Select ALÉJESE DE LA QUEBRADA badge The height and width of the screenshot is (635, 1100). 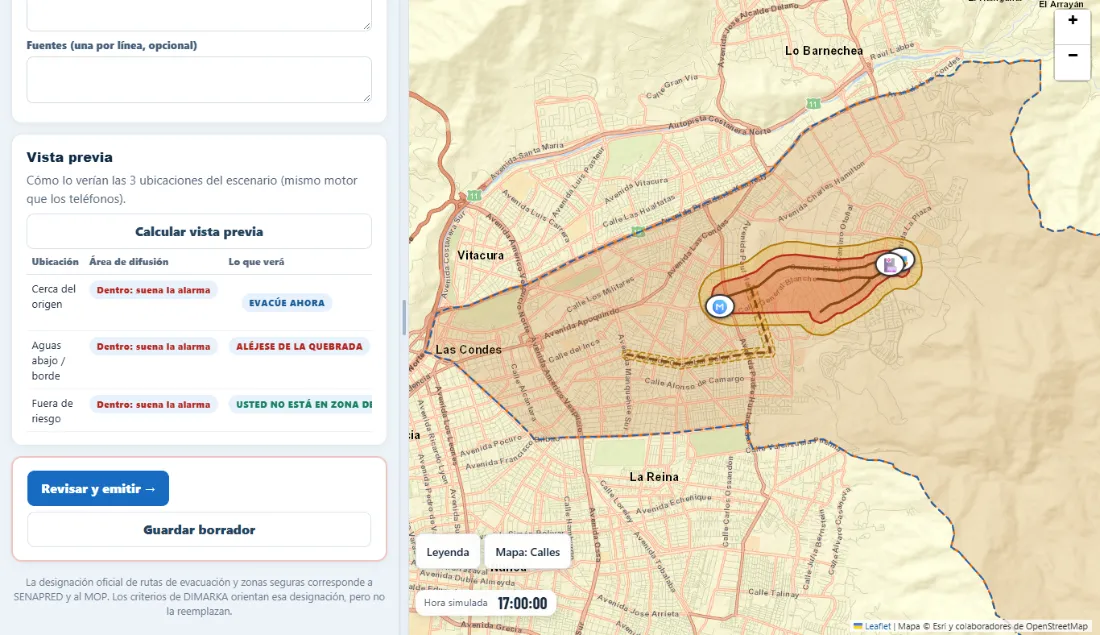300,347
